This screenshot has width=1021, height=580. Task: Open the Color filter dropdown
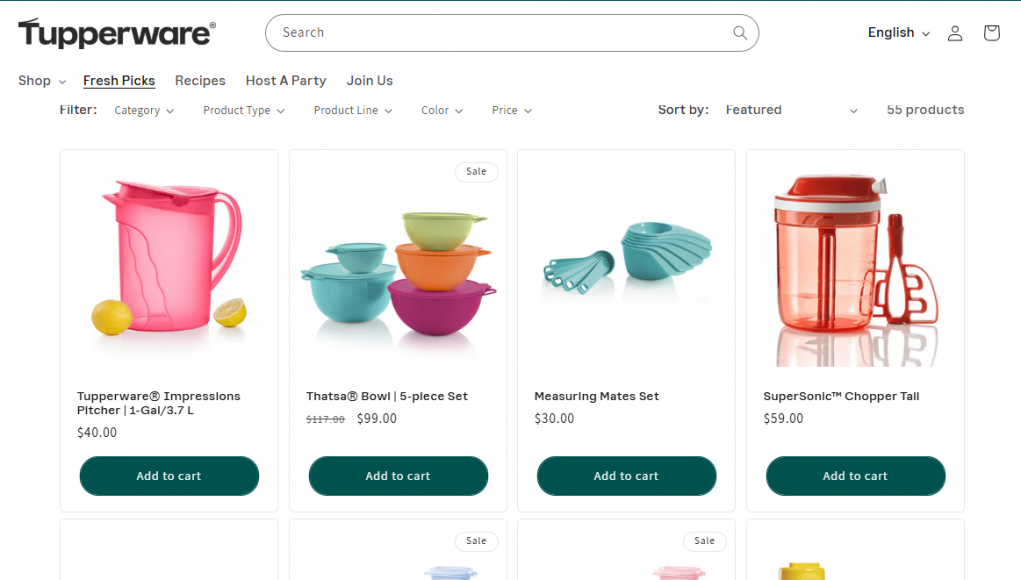[x=441, y=111]
